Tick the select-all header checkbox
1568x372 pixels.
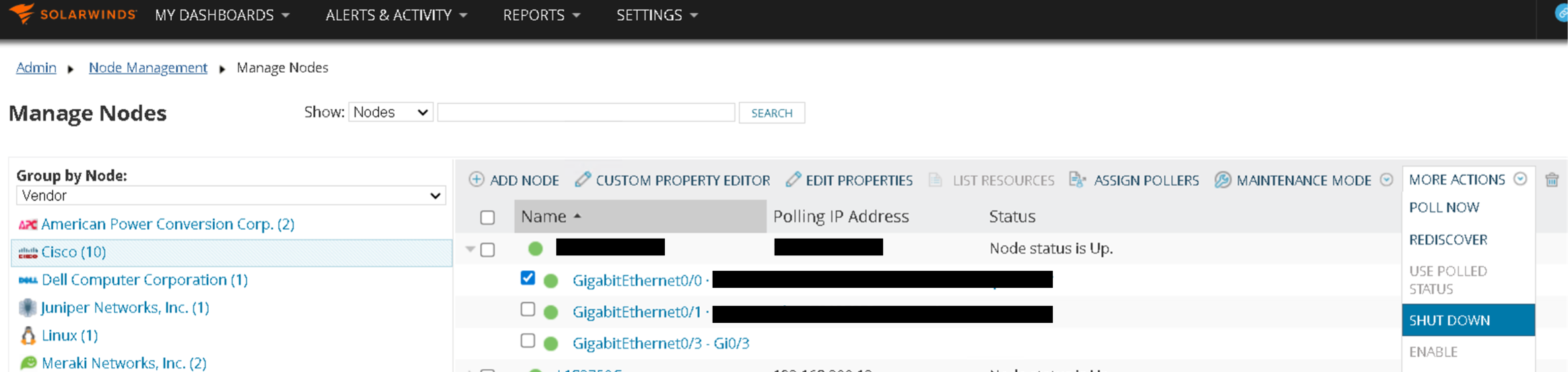488,217
